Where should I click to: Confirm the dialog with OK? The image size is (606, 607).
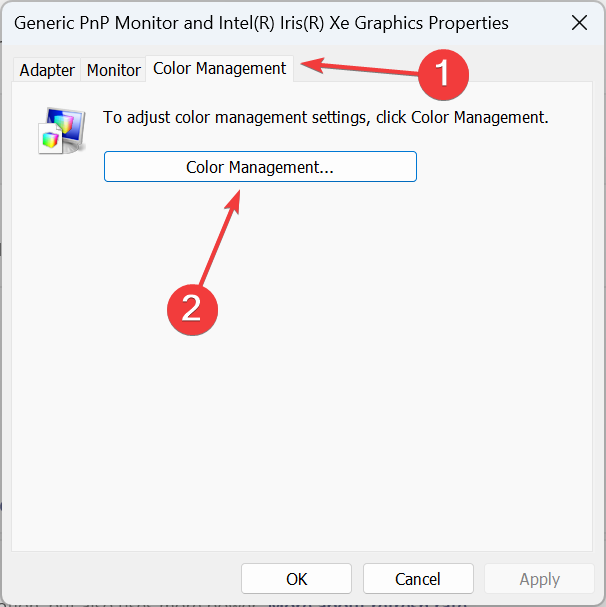coord(297,579)
